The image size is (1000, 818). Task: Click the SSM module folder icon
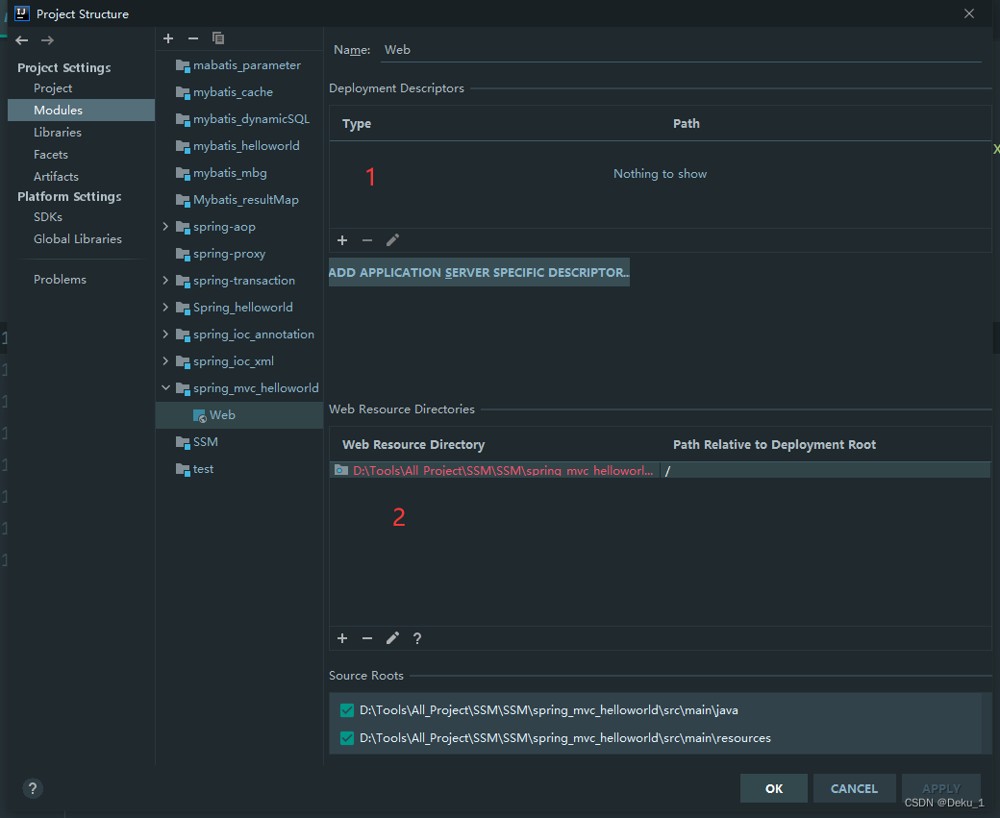(x=182, y=442)
